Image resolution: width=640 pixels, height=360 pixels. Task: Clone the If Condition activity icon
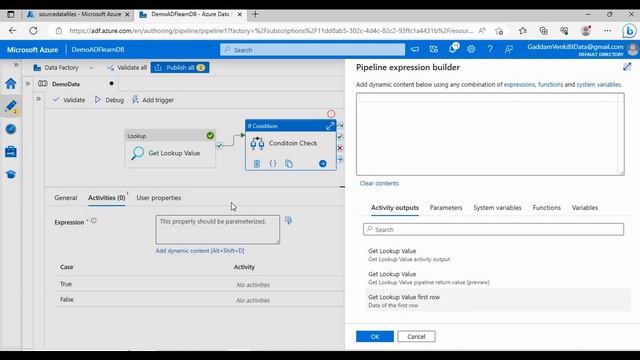point(289,164)
